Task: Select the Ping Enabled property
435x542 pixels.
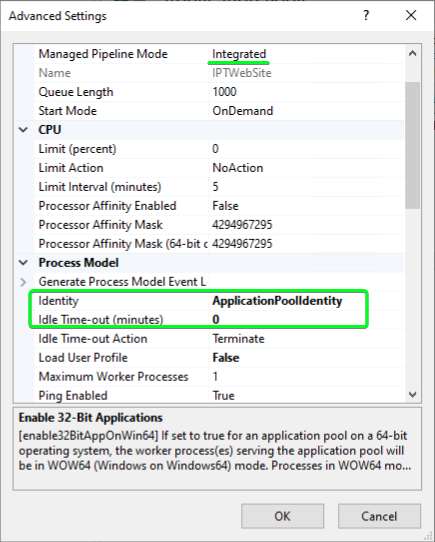Action: (x=73, y=396)
